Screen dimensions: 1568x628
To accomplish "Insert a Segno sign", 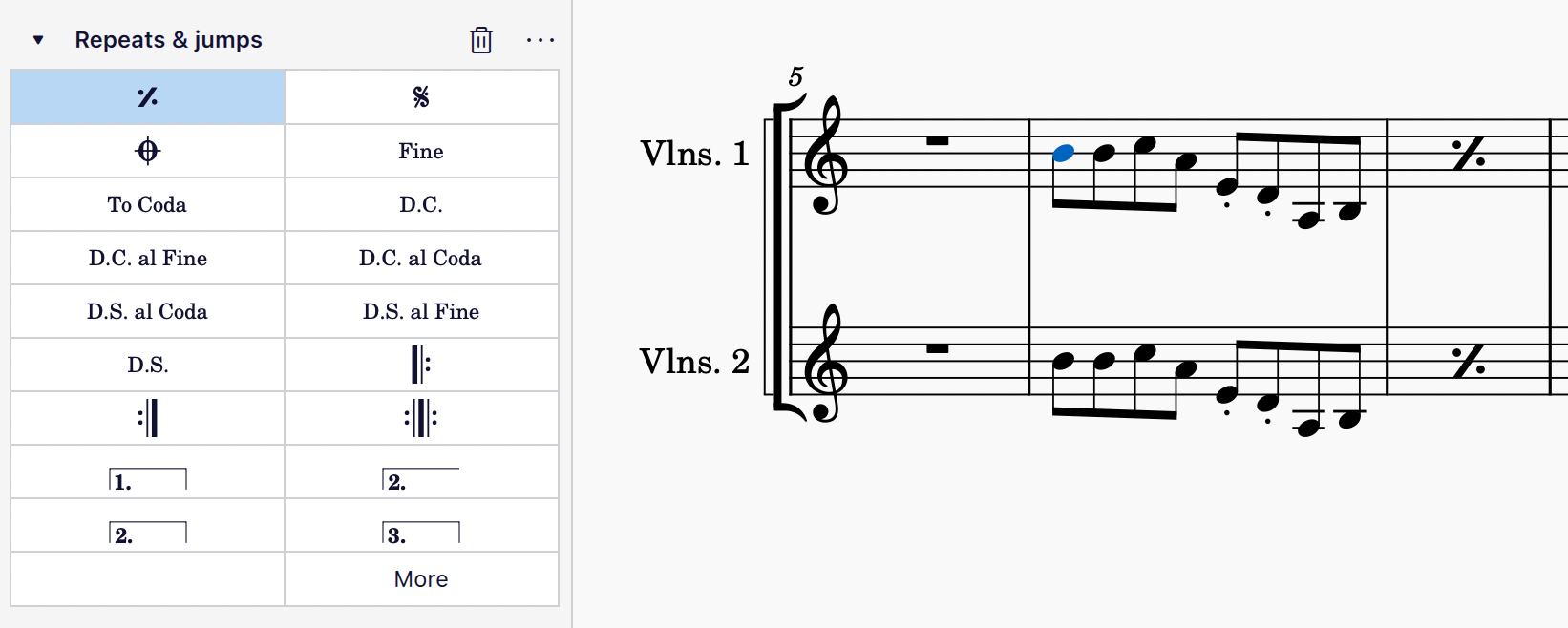I will pyautogui.click(x=421, y=96).
